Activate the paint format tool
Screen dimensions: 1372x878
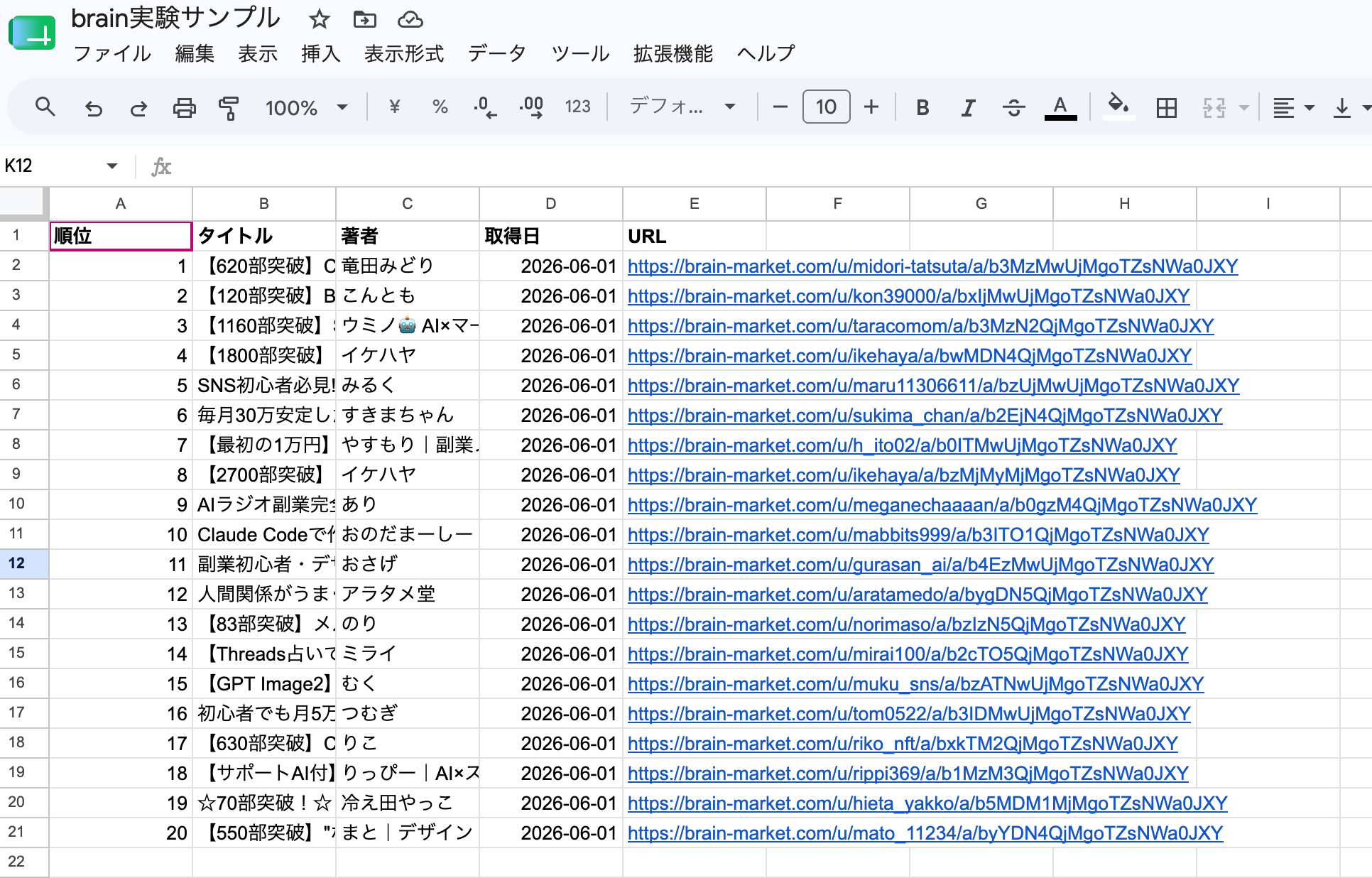coord(229,107)
